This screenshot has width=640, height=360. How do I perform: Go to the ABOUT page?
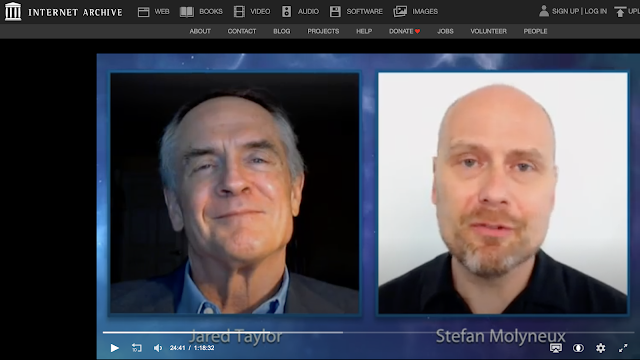coord(200,31)
